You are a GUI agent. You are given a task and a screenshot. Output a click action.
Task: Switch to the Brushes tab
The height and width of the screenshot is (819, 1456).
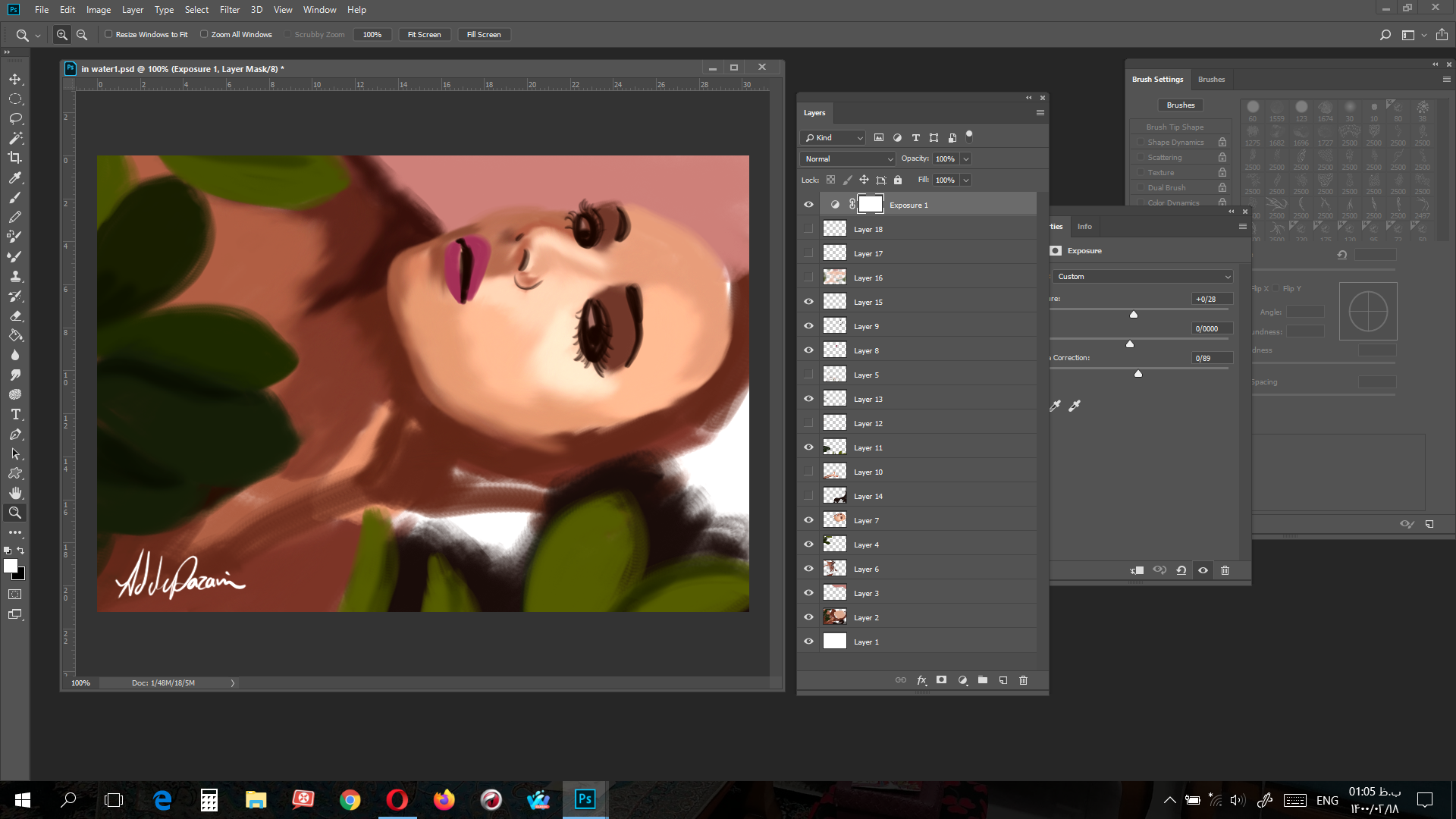click(1211, 80)
